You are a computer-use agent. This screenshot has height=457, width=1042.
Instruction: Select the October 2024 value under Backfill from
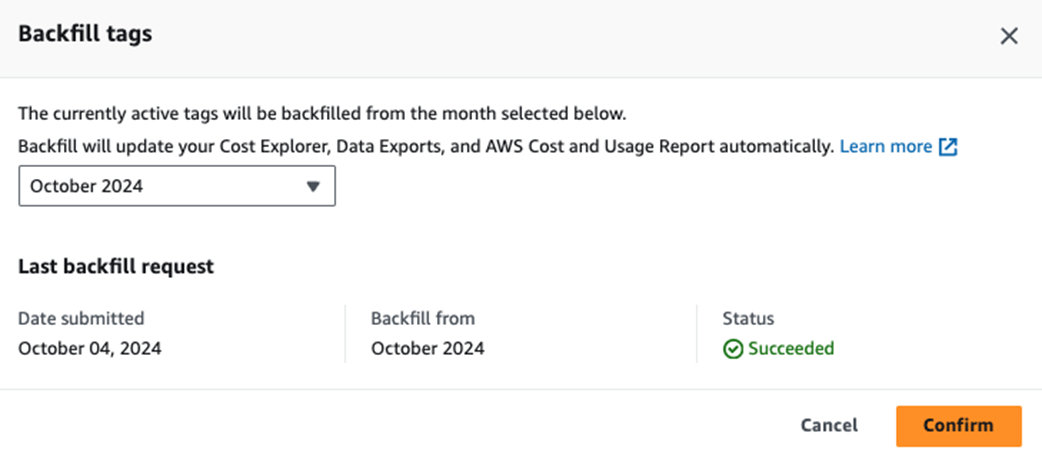427,348
